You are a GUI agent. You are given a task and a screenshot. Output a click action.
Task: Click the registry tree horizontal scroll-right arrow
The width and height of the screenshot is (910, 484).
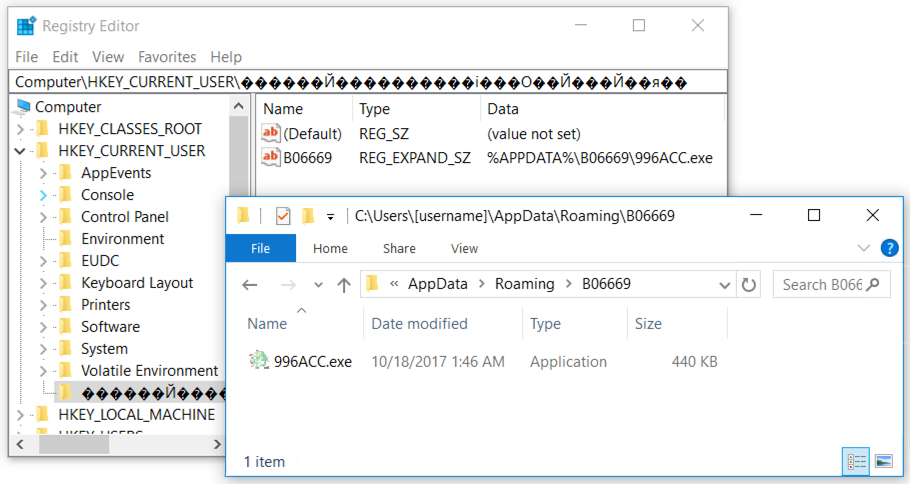click(x=217, y=445)
